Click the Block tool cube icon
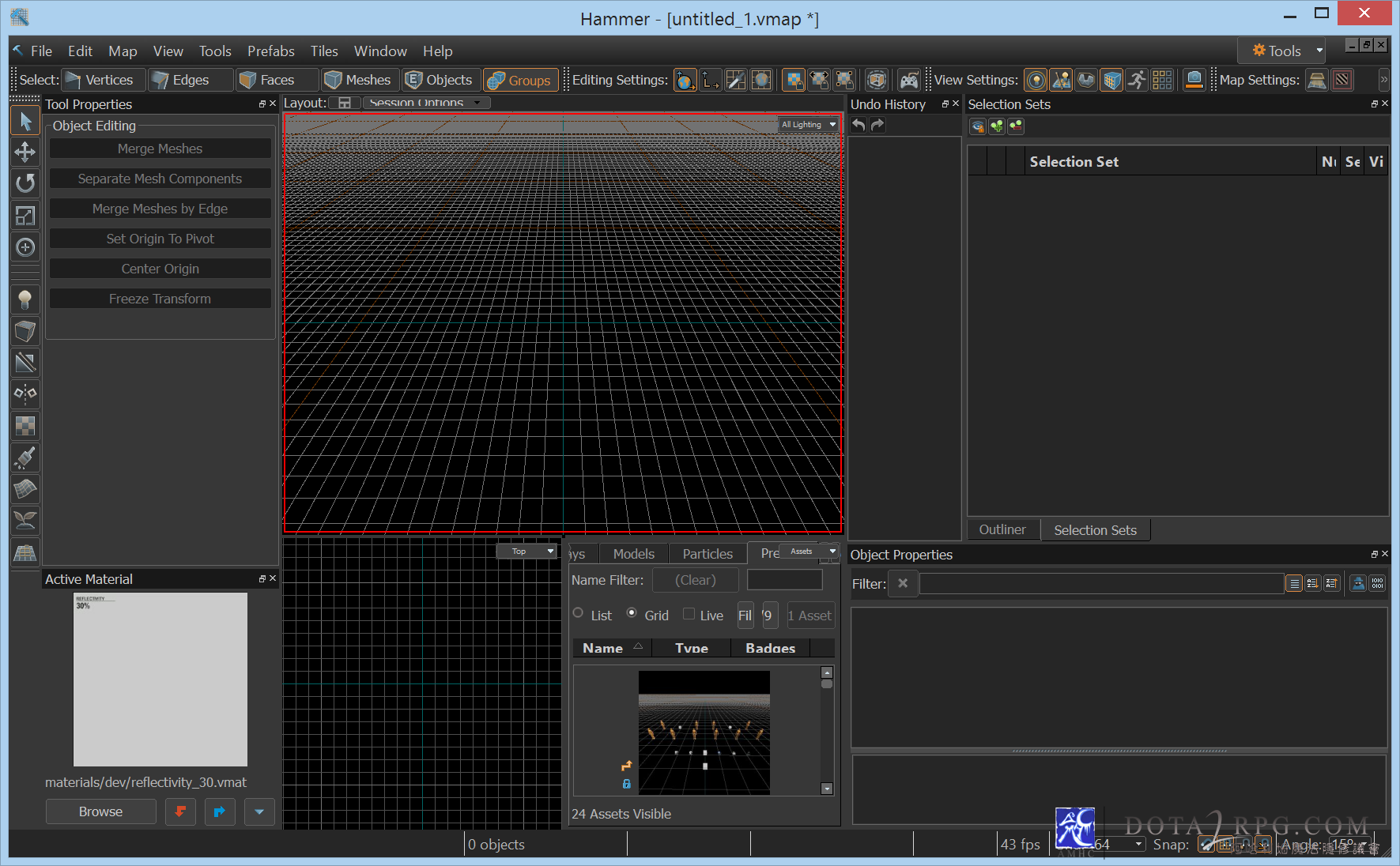The width and height of the screenshot is (1400, 866). 25,331
